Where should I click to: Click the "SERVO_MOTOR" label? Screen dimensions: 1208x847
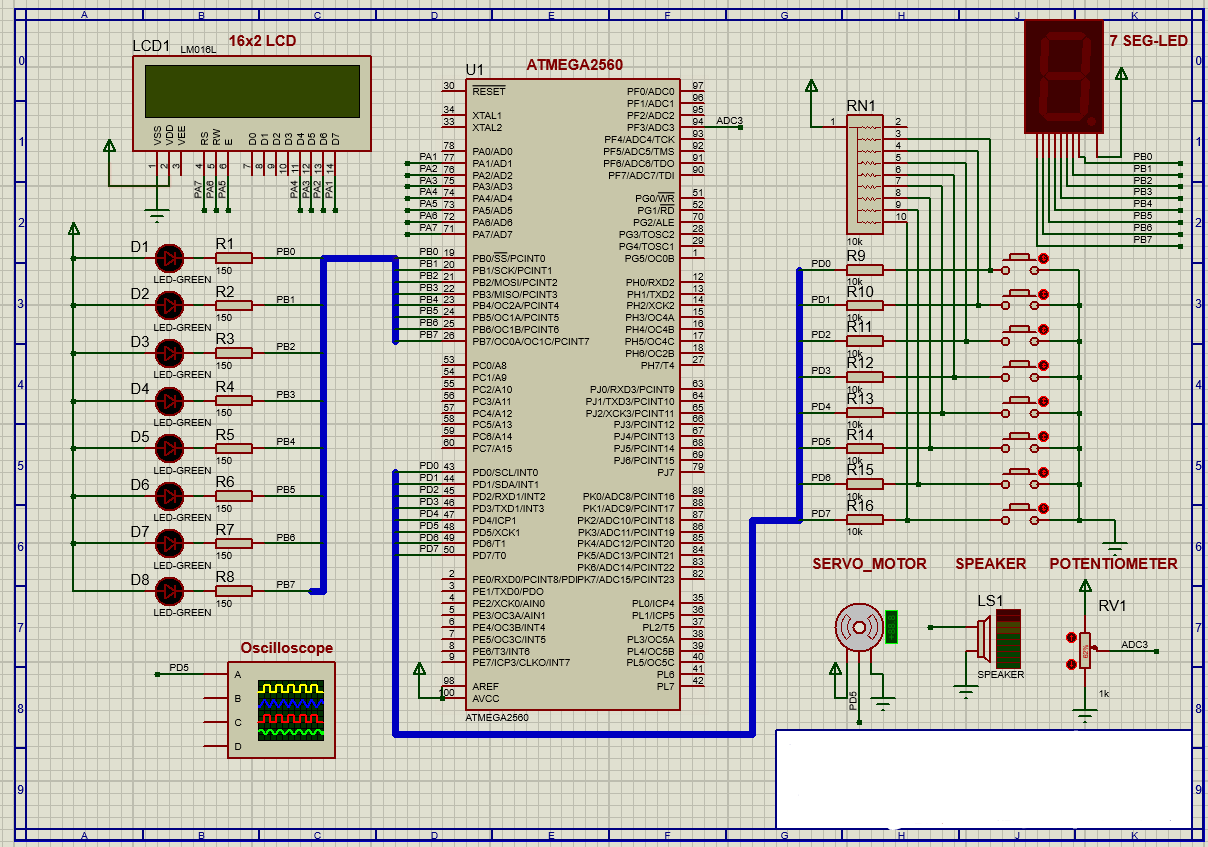click(x=869, y=564)
